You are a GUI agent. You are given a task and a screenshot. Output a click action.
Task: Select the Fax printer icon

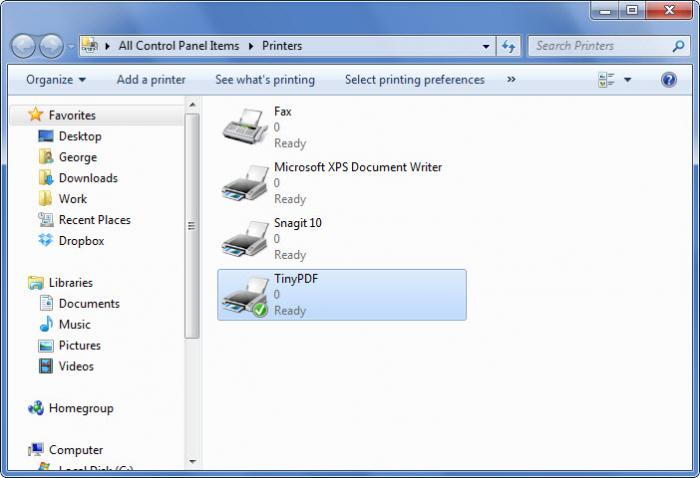pos(245,126)
